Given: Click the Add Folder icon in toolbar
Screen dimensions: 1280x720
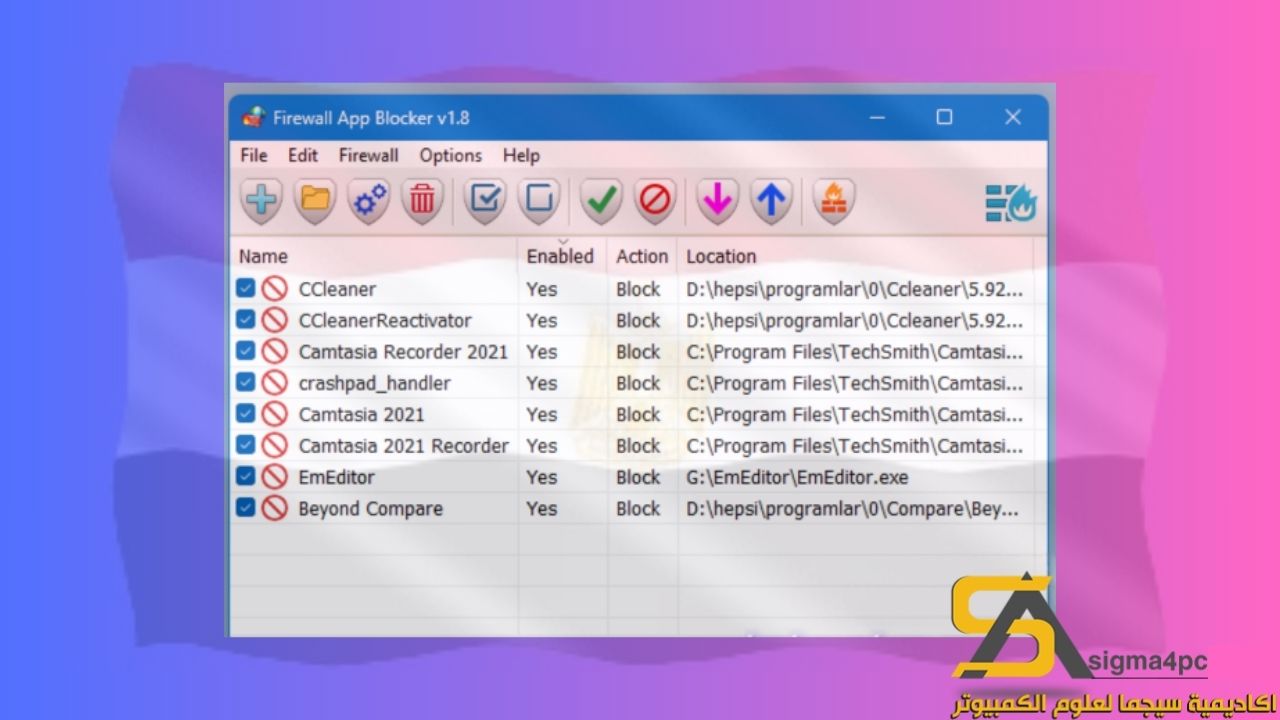Looking at the screenshot, I should 315,200.
